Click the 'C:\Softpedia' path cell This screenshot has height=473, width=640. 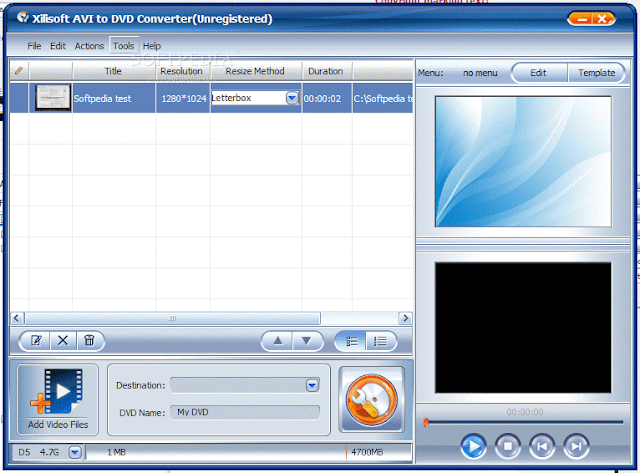[383, 98]
